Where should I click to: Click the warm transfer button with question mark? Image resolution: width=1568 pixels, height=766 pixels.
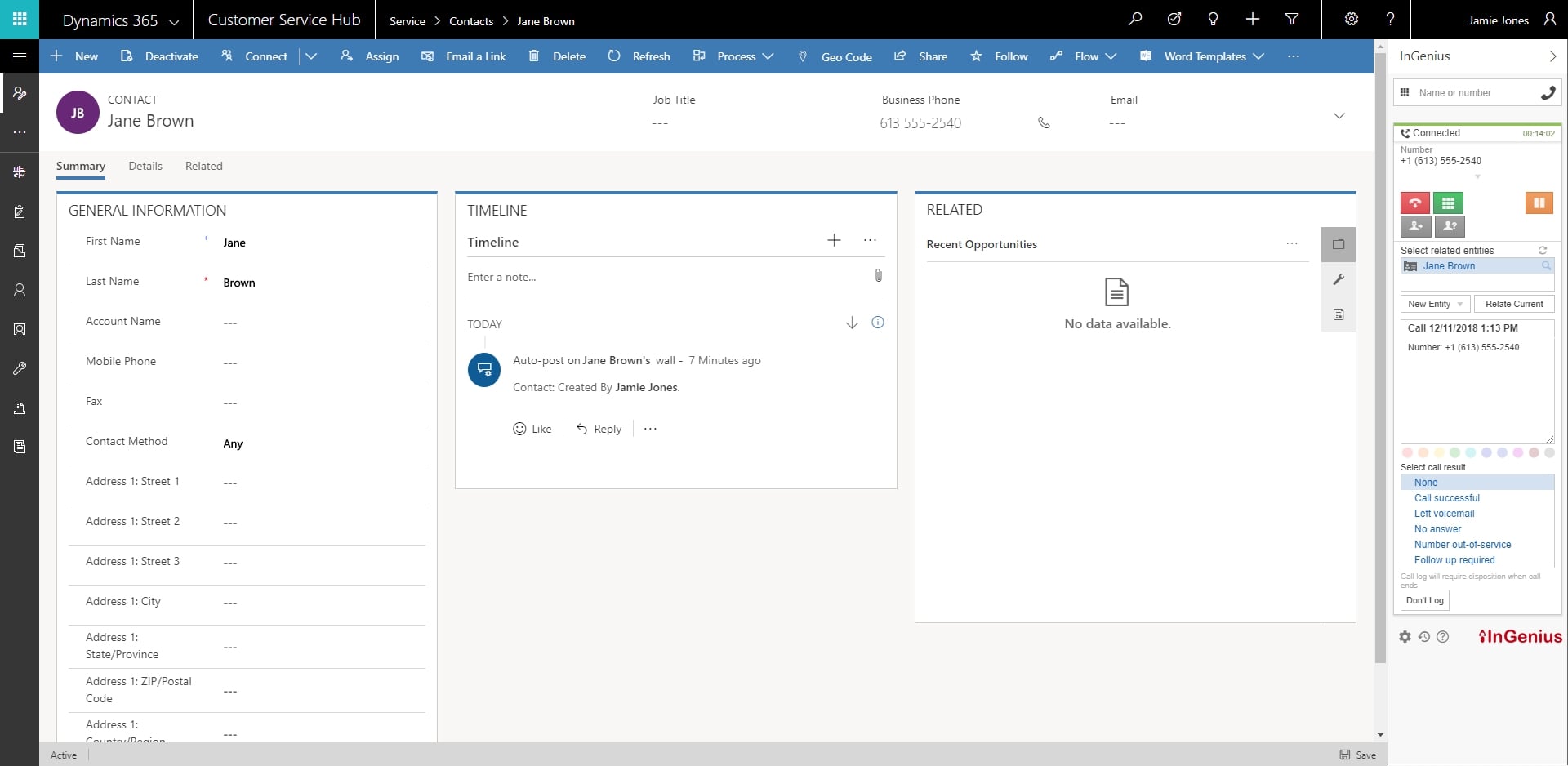pyautogui.click(x=1450, y=226)
